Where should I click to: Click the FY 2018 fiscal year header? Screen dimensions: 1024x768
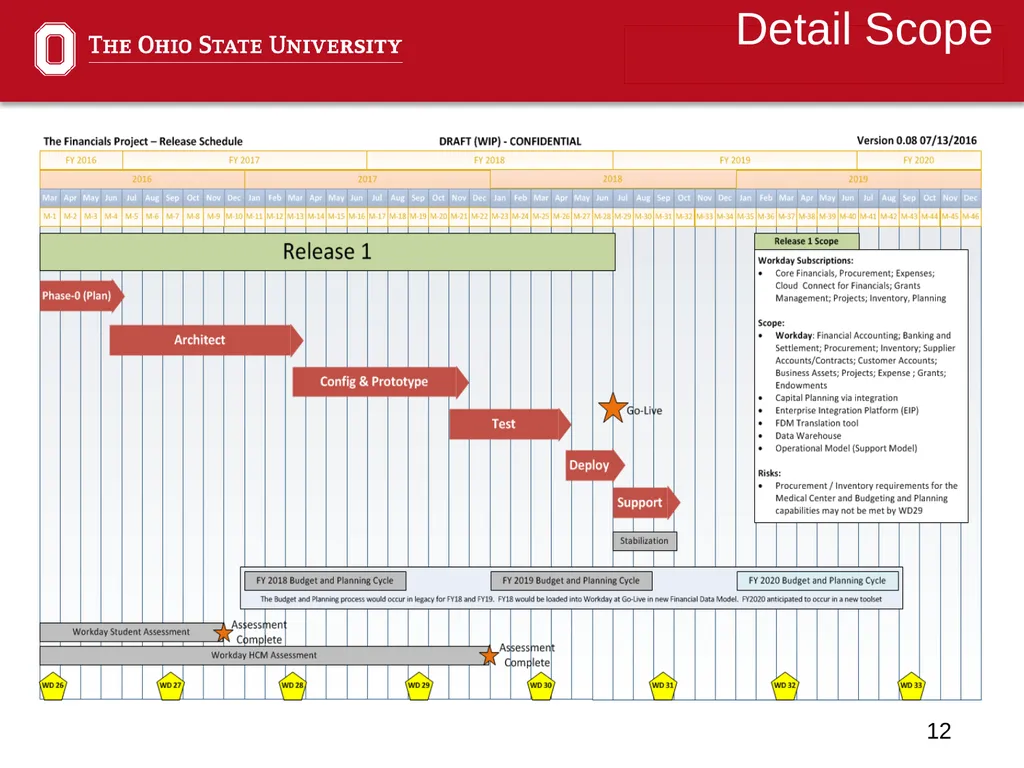tap(490, 160)
